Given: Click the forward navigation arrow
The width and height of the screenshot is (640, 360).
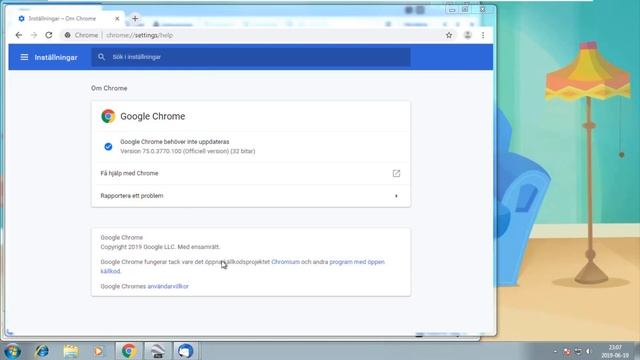Looking at the screenshot, I should 34,35.
